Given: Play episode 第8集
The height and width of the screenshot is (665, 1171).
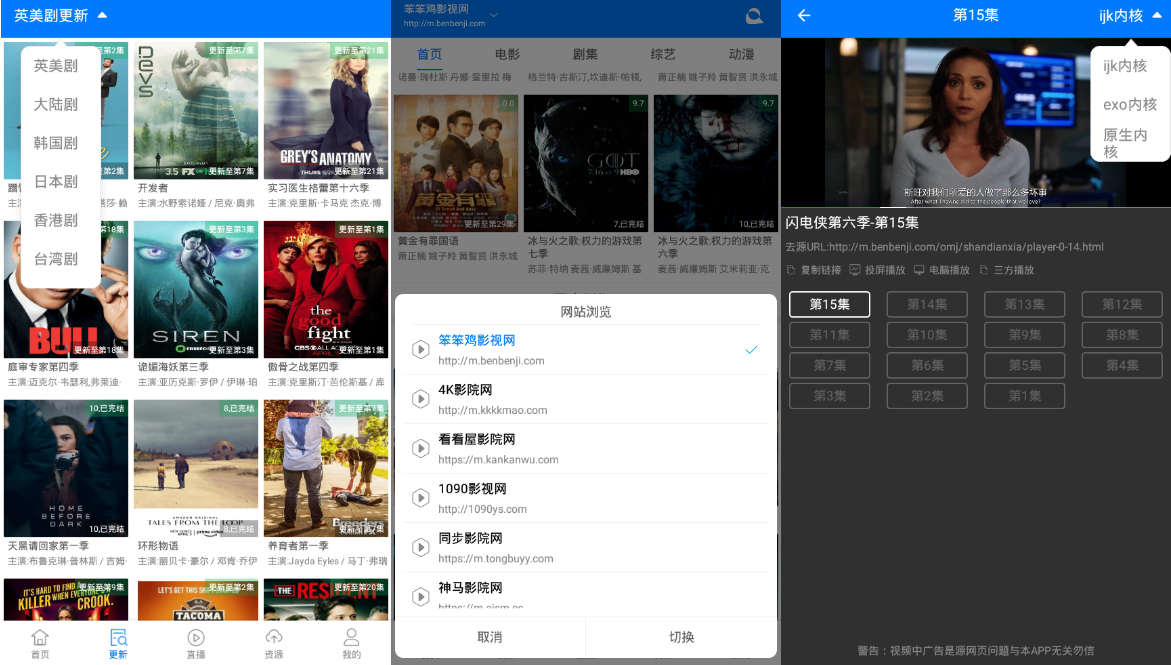Looking at the screenshot, I should coord(1122,335).
